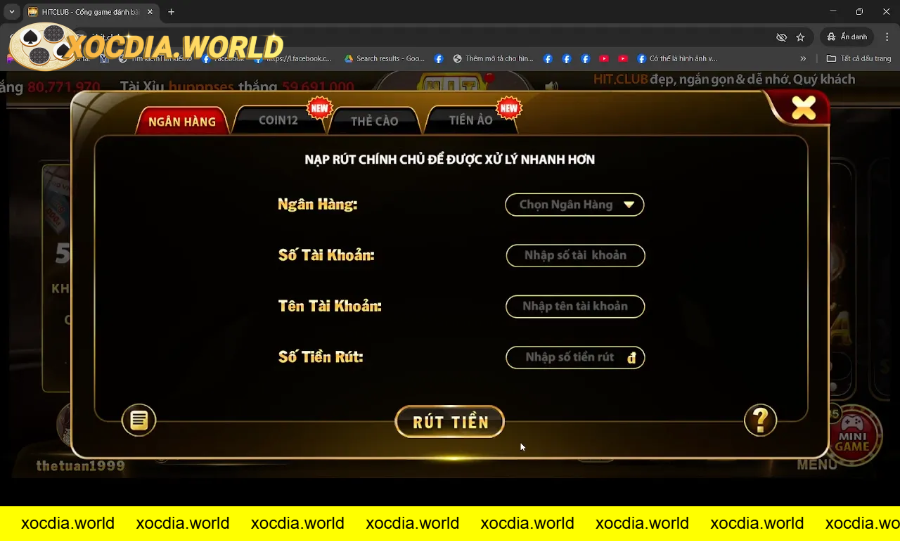The width and height of the screenshot is (900, 541).
Task: Open the MENU at the game's bottom
Action: click(x=816, y=464)
